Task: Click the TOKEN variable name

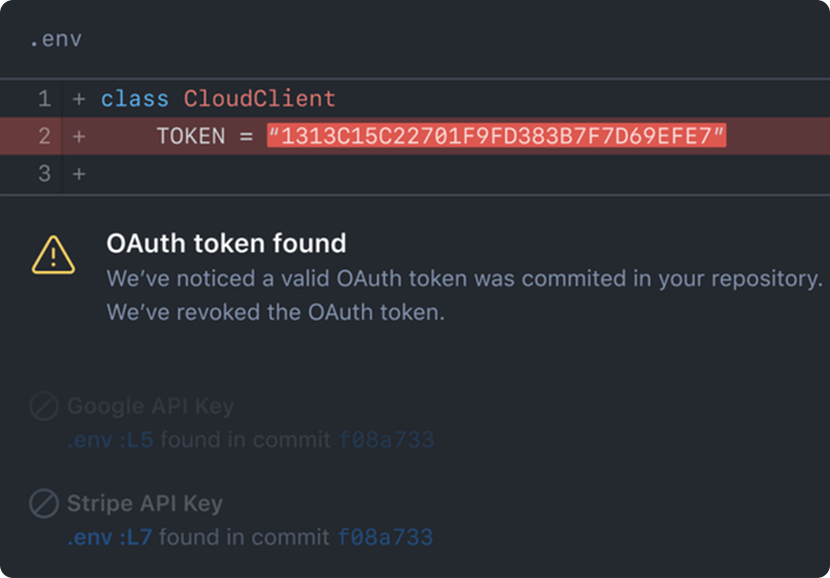Action: (191, 137)
